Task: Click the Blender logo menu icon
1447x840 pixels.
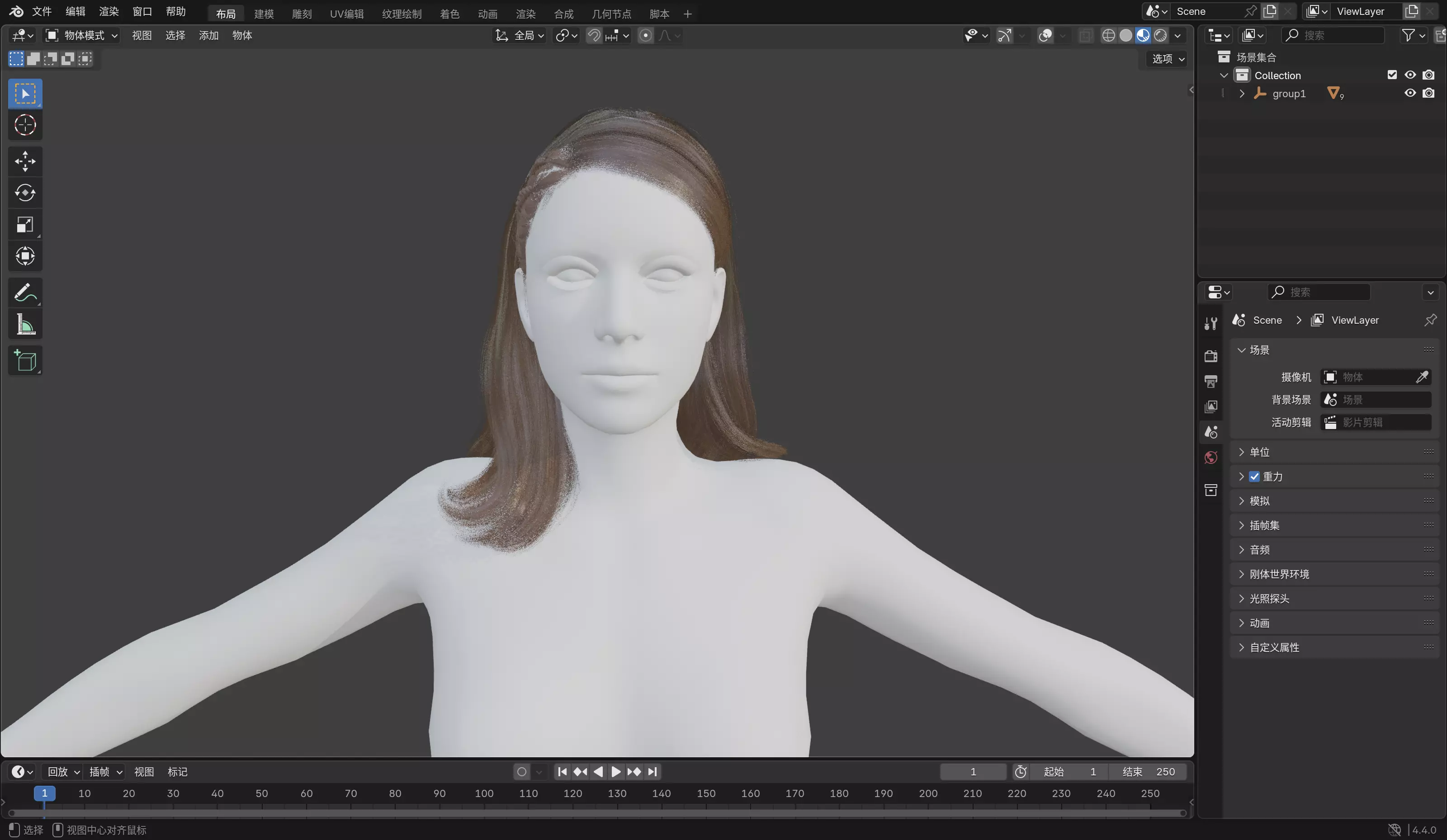Action: [16, 11]
